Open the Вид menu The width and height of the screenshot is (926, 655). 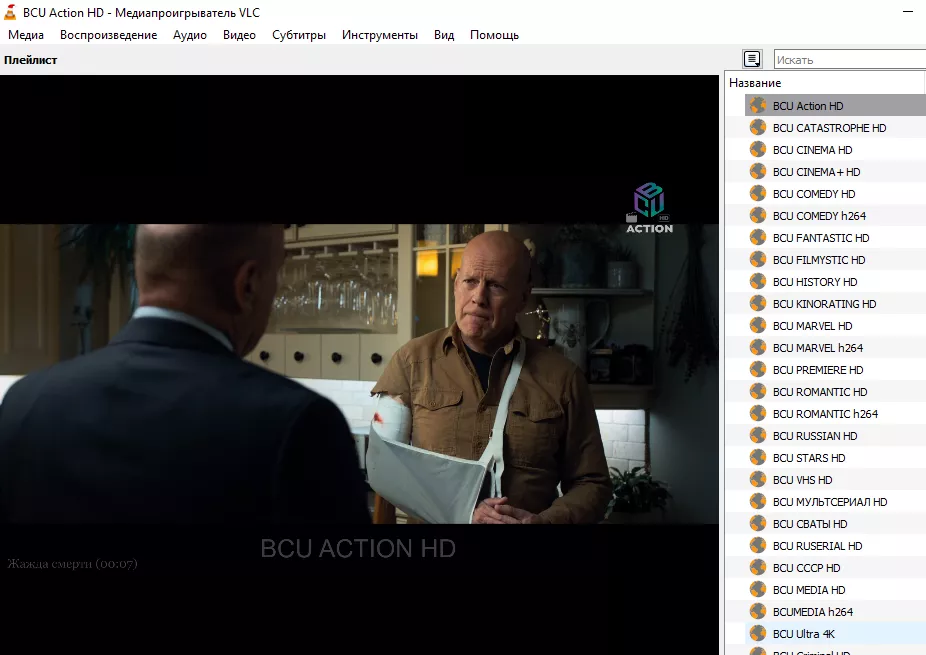pyautogui.click(x=444, y=35)
